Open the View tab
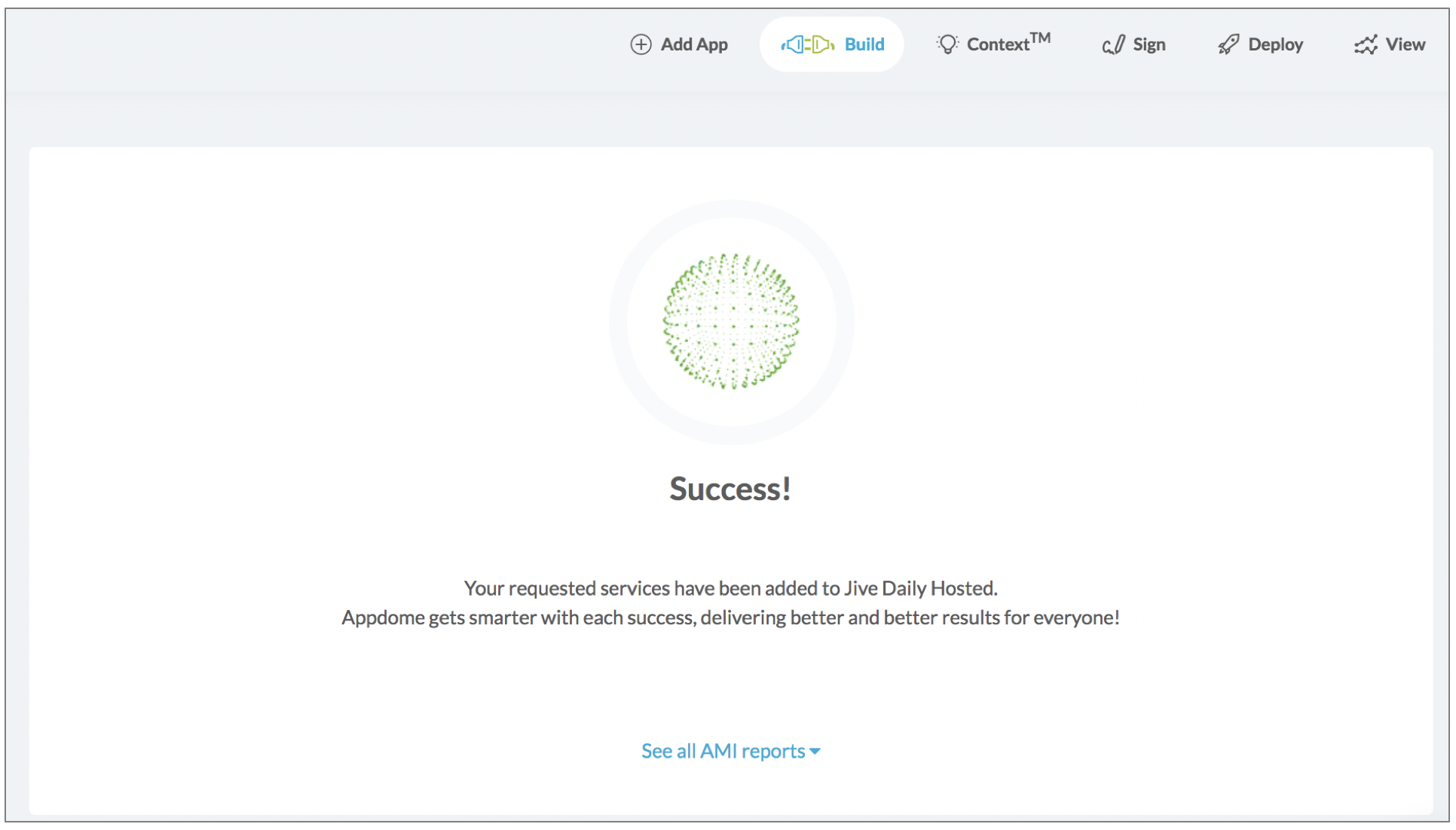Viewport: 1456px width, 830px height. [1390, 44]
